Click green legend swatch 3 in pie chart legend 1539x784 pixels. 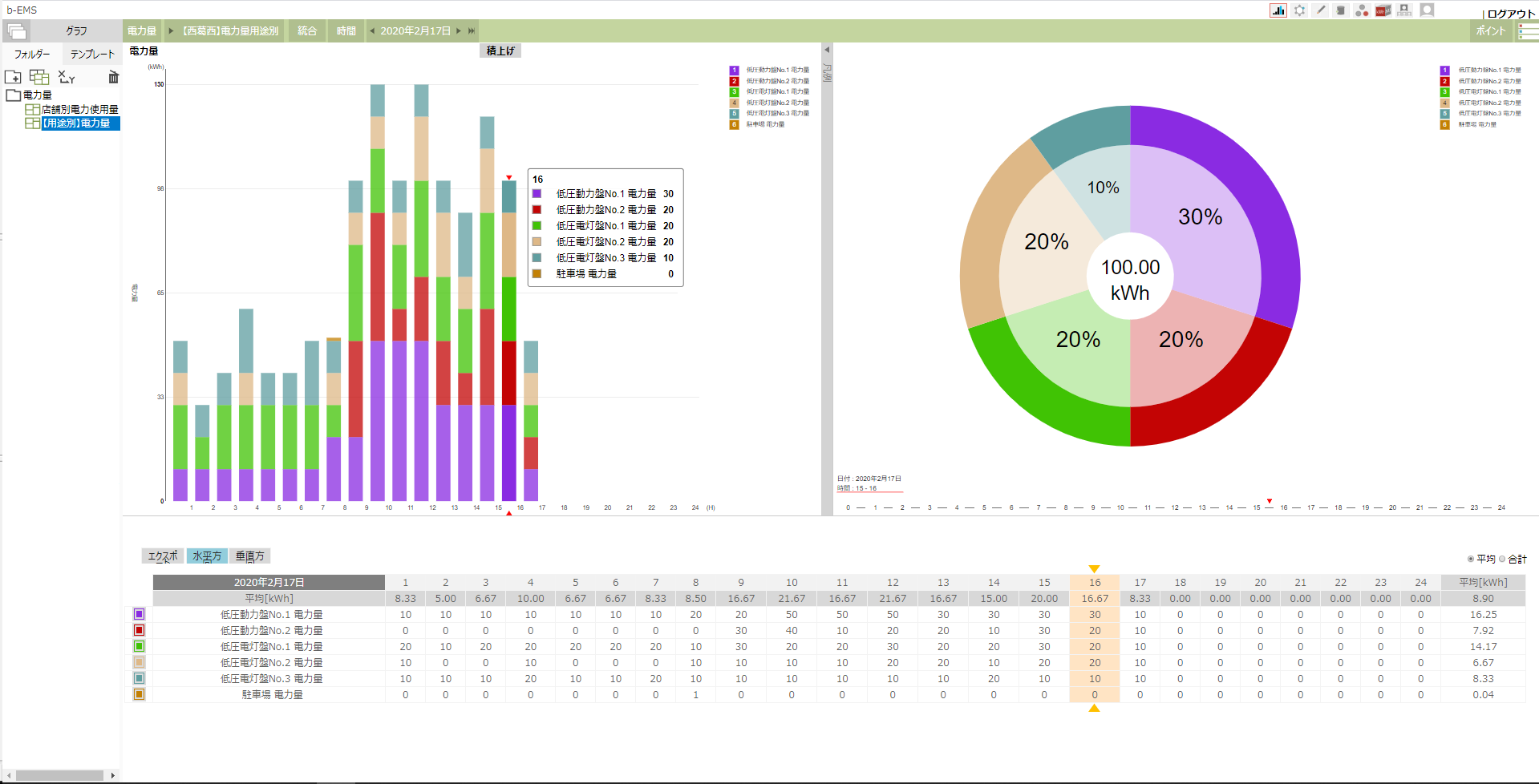click(x=1444, y=92)
